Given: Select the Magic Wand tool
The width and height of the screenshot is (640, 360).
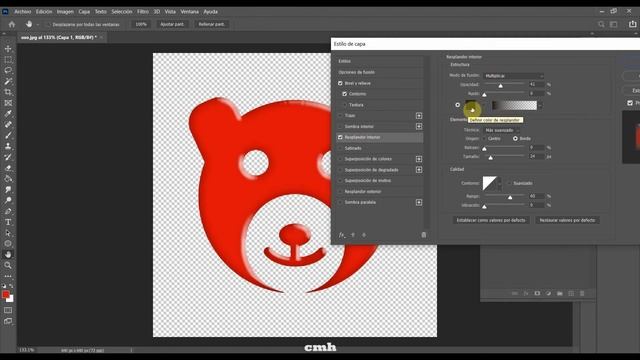Looking at the screenshot, I should click(8, 81).
